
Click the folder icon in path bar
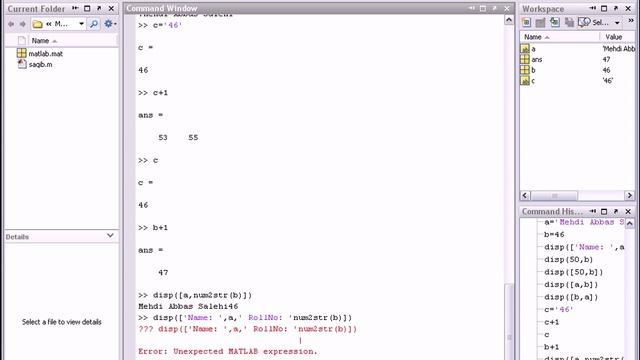point(38,24)
